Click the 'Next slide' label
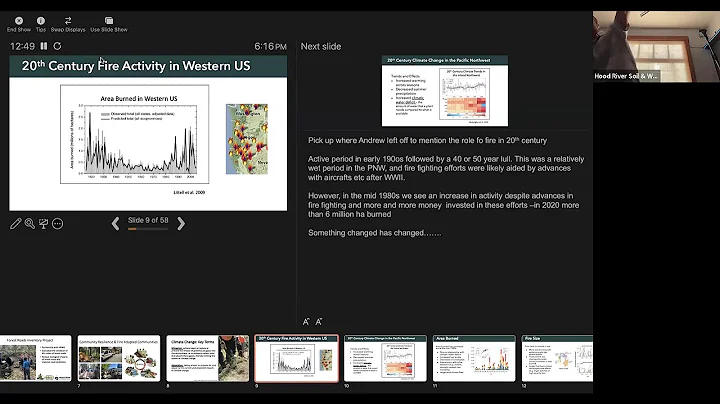This screenshot has width=720, height=404. coord(321,46)
